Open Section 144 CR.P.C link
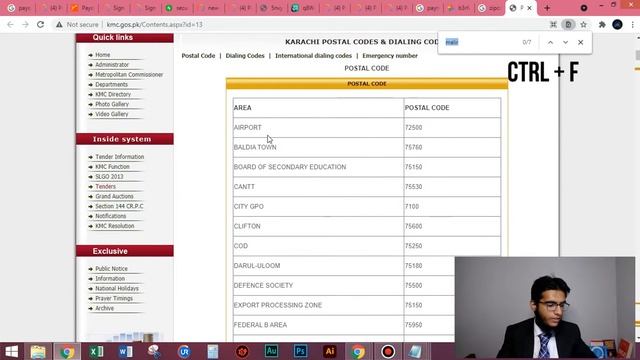640x360 pixels. (119, 206)
